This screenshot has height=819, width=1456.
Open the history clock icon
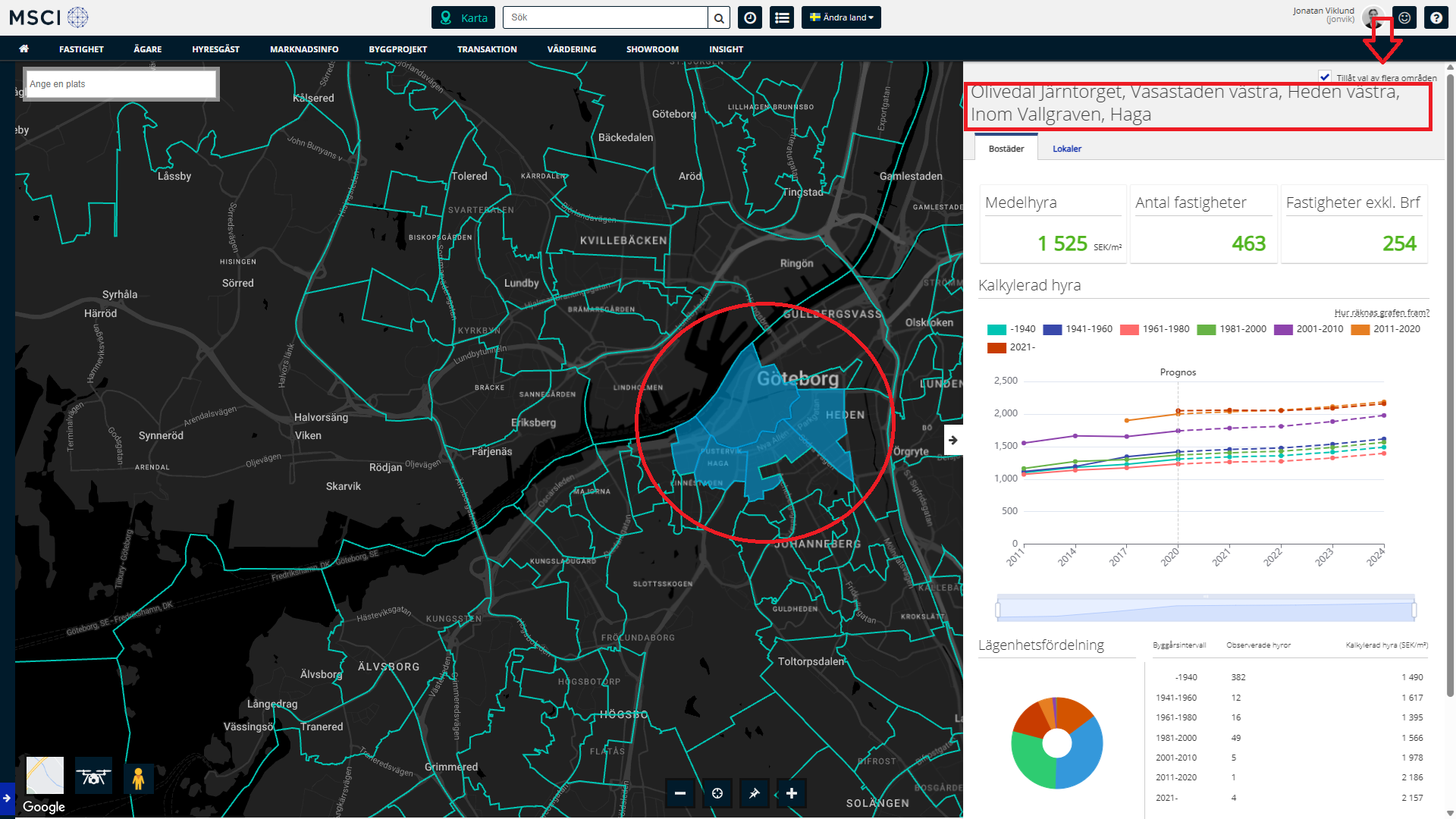click(x=750, y=17)
